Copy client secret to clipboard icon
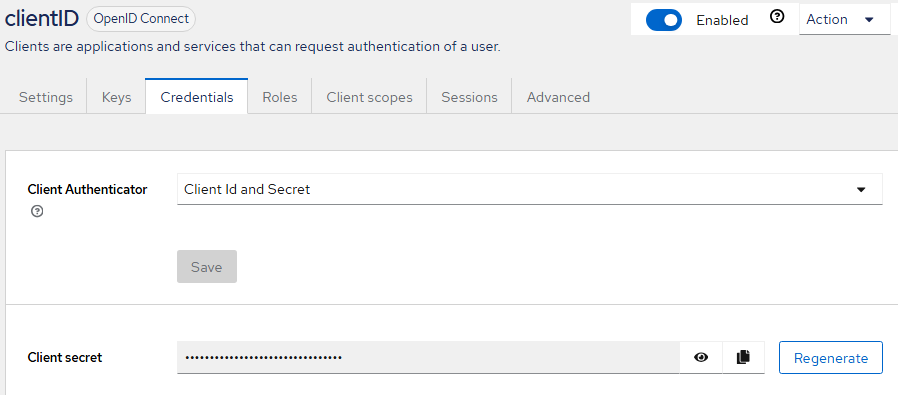Screen dimensions: 898x395 point(743,358)
